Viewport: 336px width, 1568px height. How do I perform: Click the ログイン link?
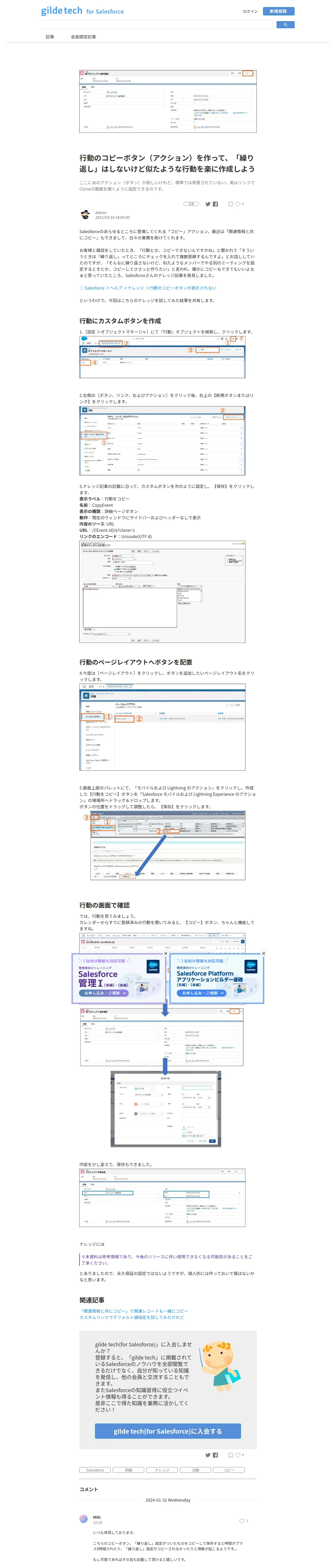(x=250, y=11)
